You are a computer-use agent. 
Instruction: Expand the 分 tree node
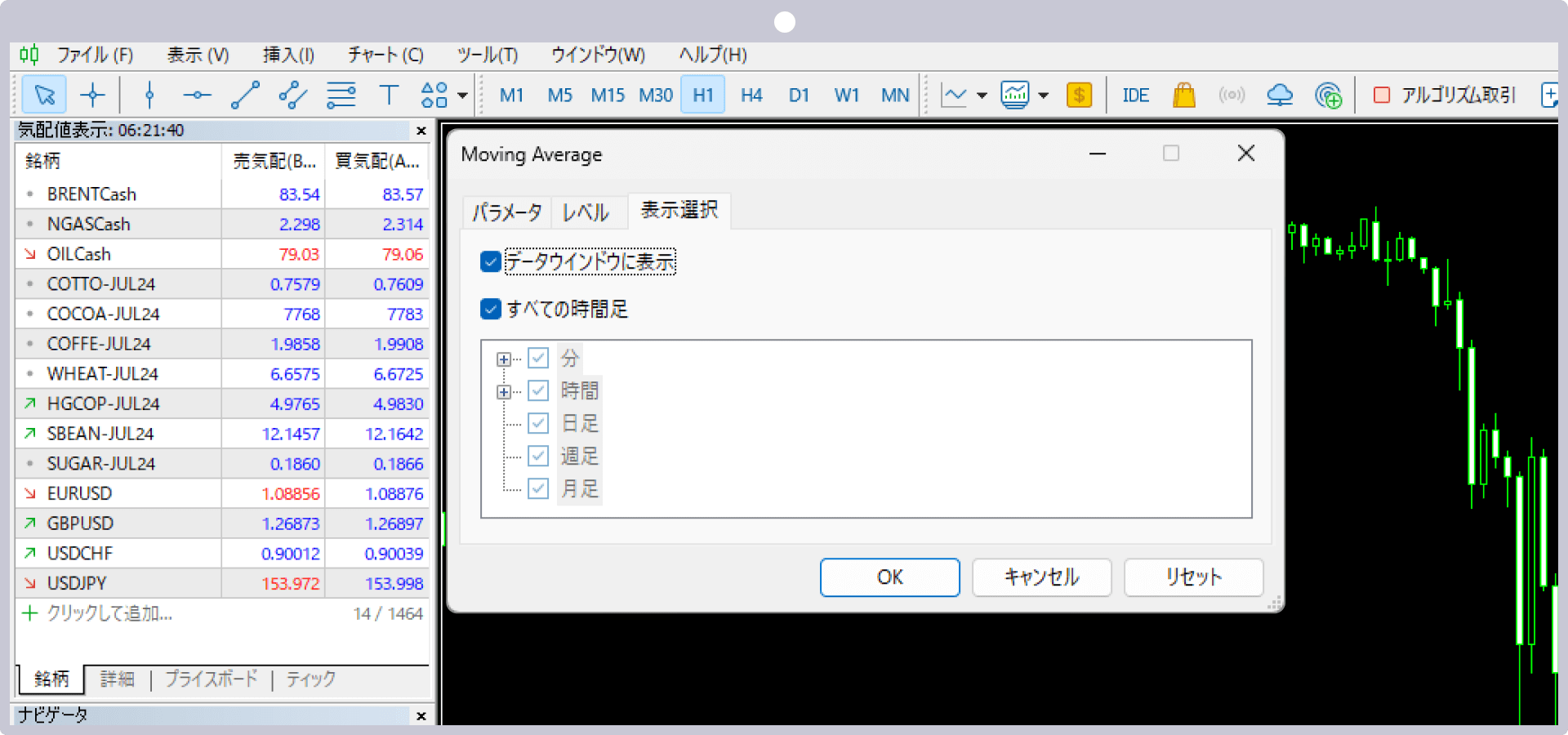coord(504,359)
